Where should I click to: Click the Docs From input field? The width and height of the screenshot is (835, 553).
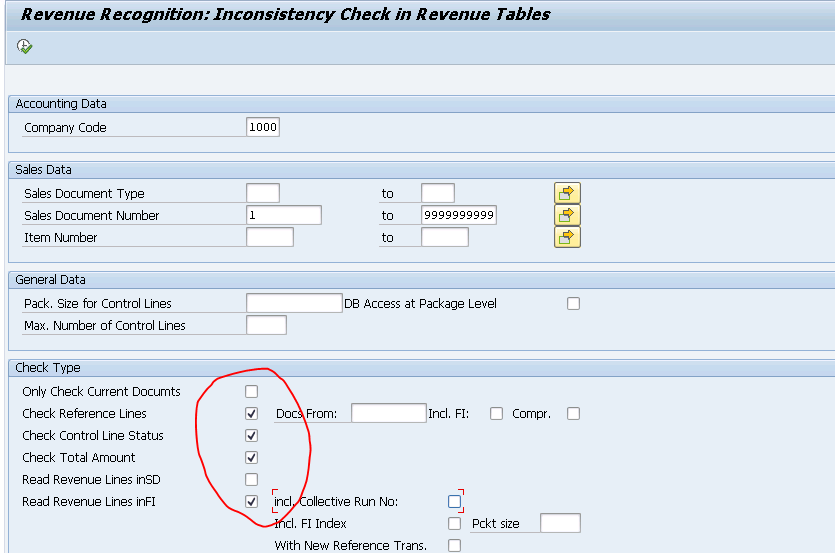[389, 413]
